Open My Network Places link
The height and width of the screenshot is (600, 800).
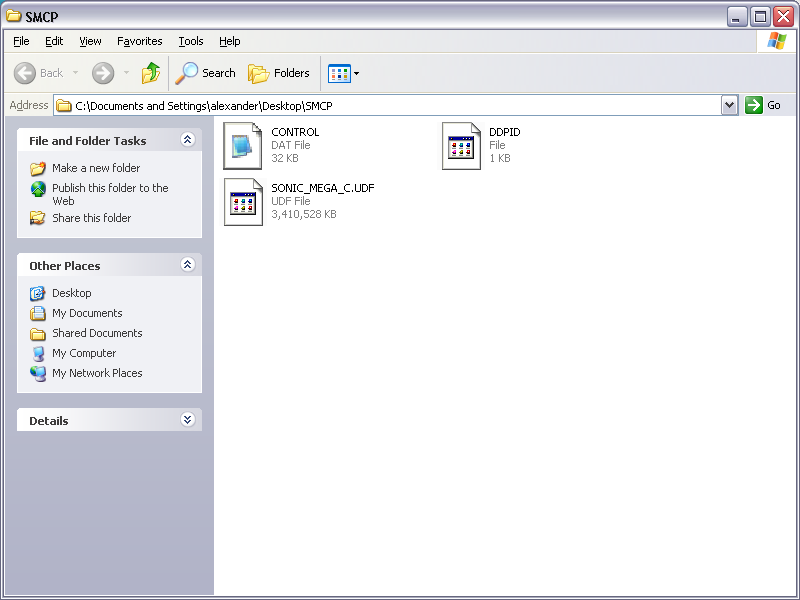[97, 373]
